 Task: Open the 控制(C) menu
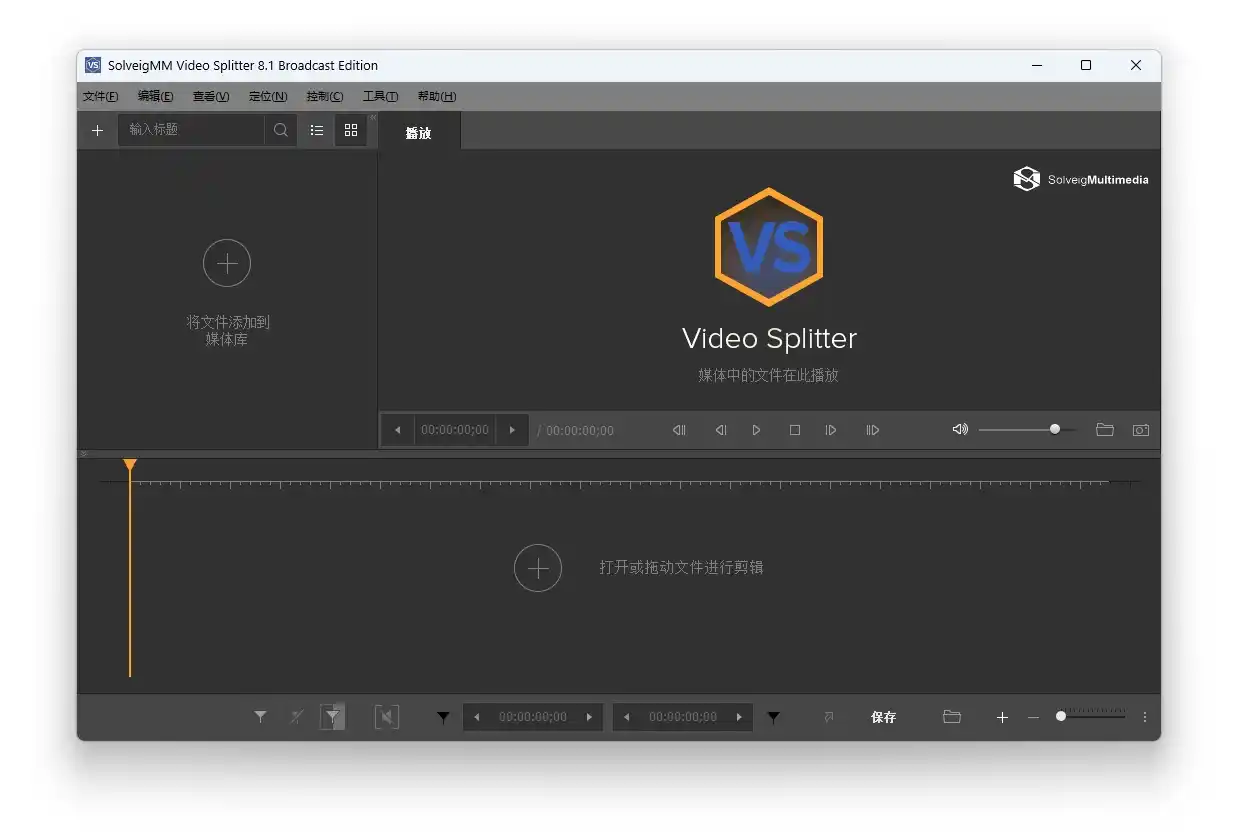coord(325,97)
